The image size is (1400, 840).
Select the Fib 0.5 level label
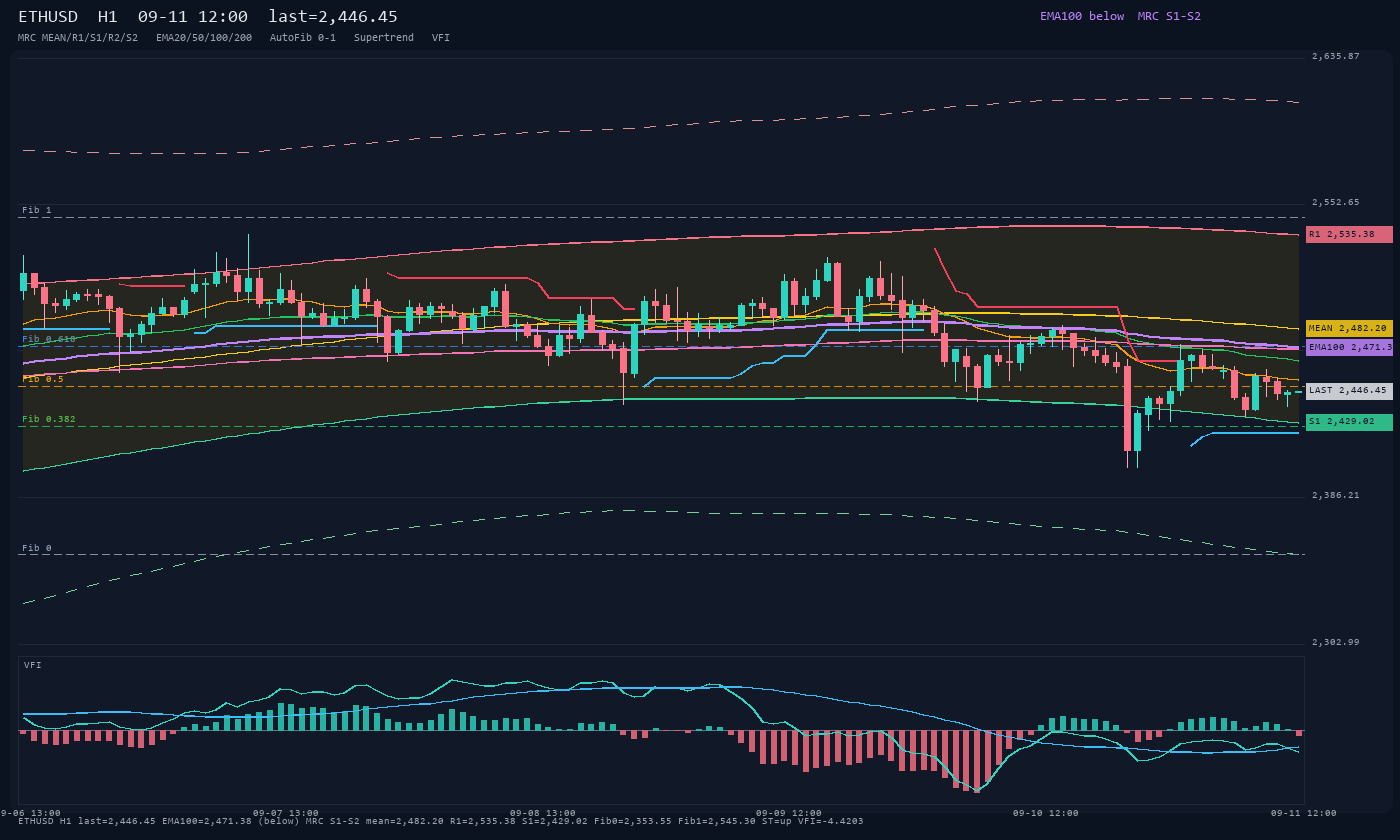(x=43, y=379)
